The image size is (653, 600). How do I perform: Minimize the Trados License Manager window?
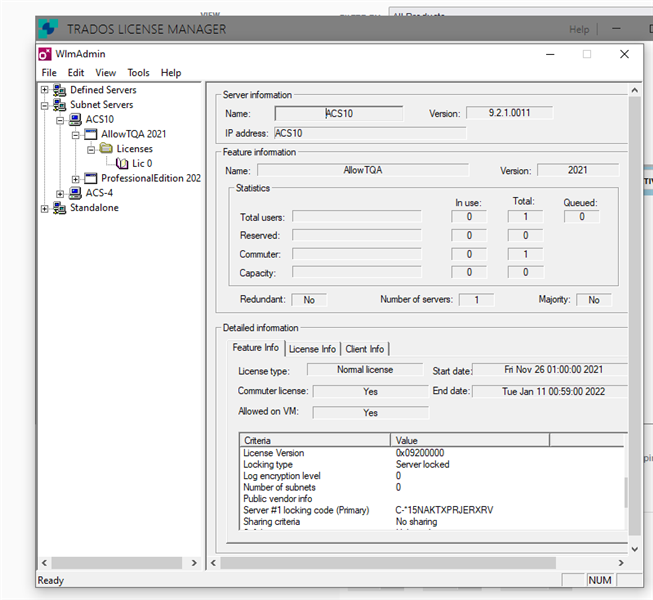pos(616,29)
